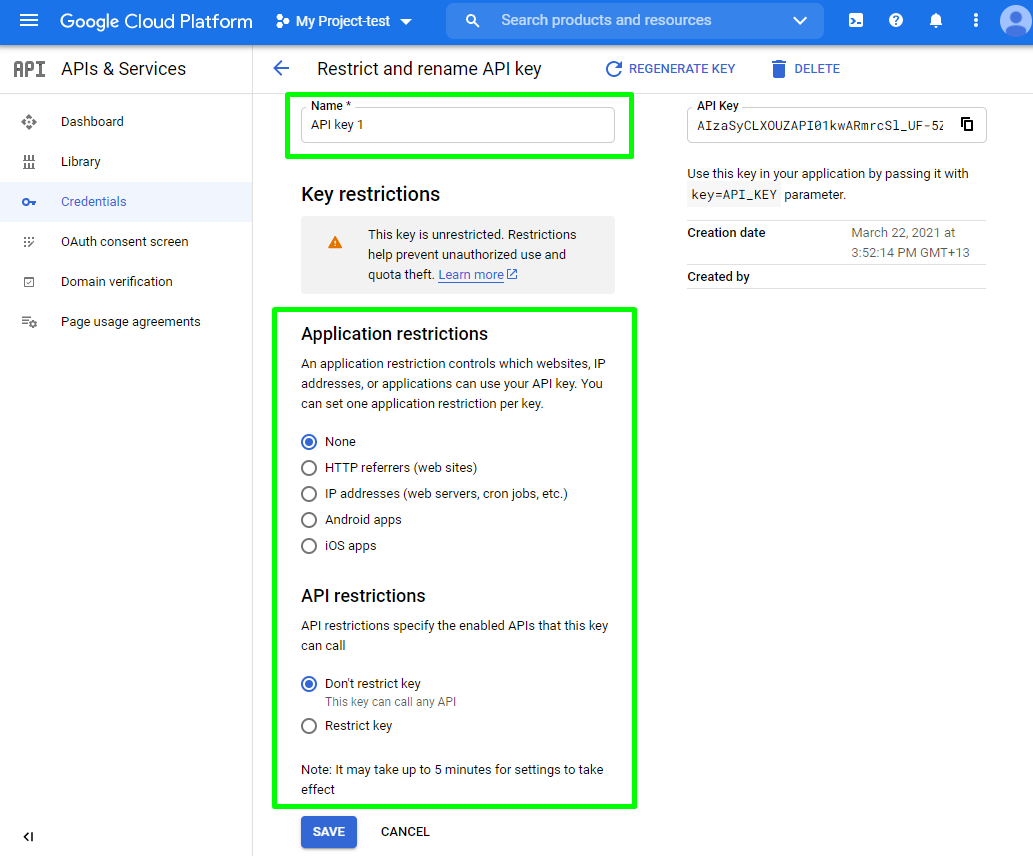
Task: Click the CANCEL button
Action: coord(405,832)
